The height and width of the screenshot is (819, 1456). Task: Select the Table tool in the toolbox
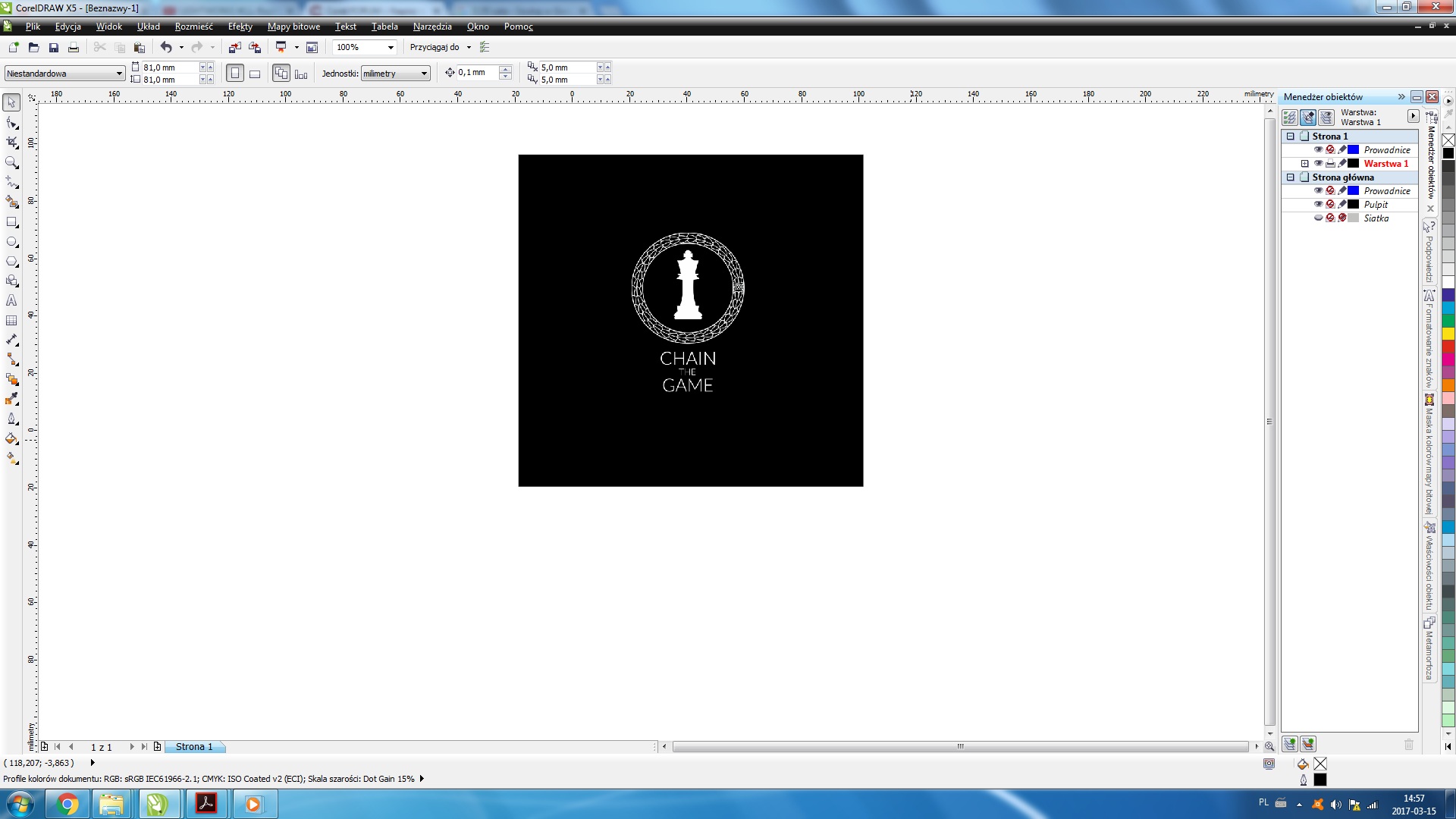(x=11, y=320)
